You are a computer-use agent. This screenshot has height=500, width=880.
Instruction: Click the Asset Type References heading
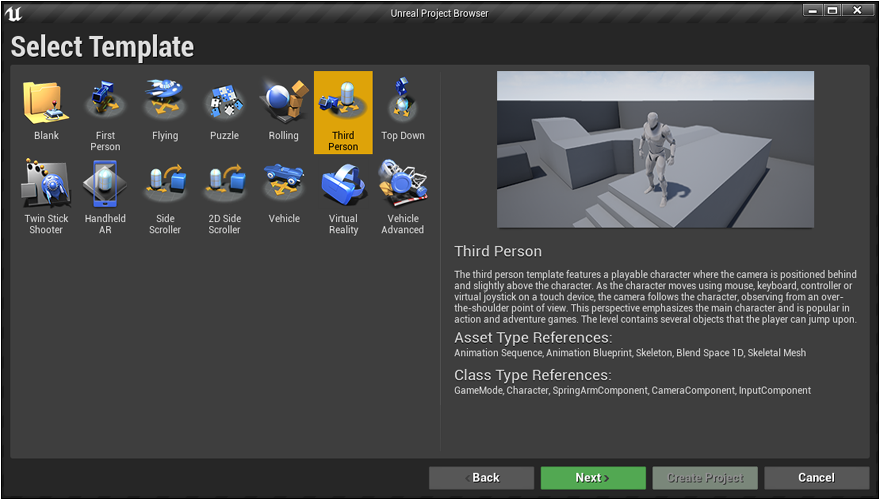[533, 338]
